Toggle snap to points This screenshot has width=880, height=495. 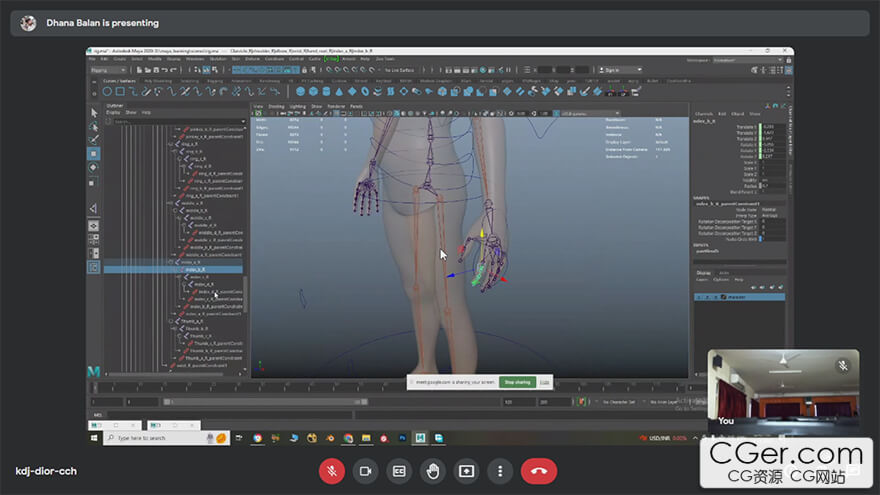pyautogui.click(x=346, y=70)
